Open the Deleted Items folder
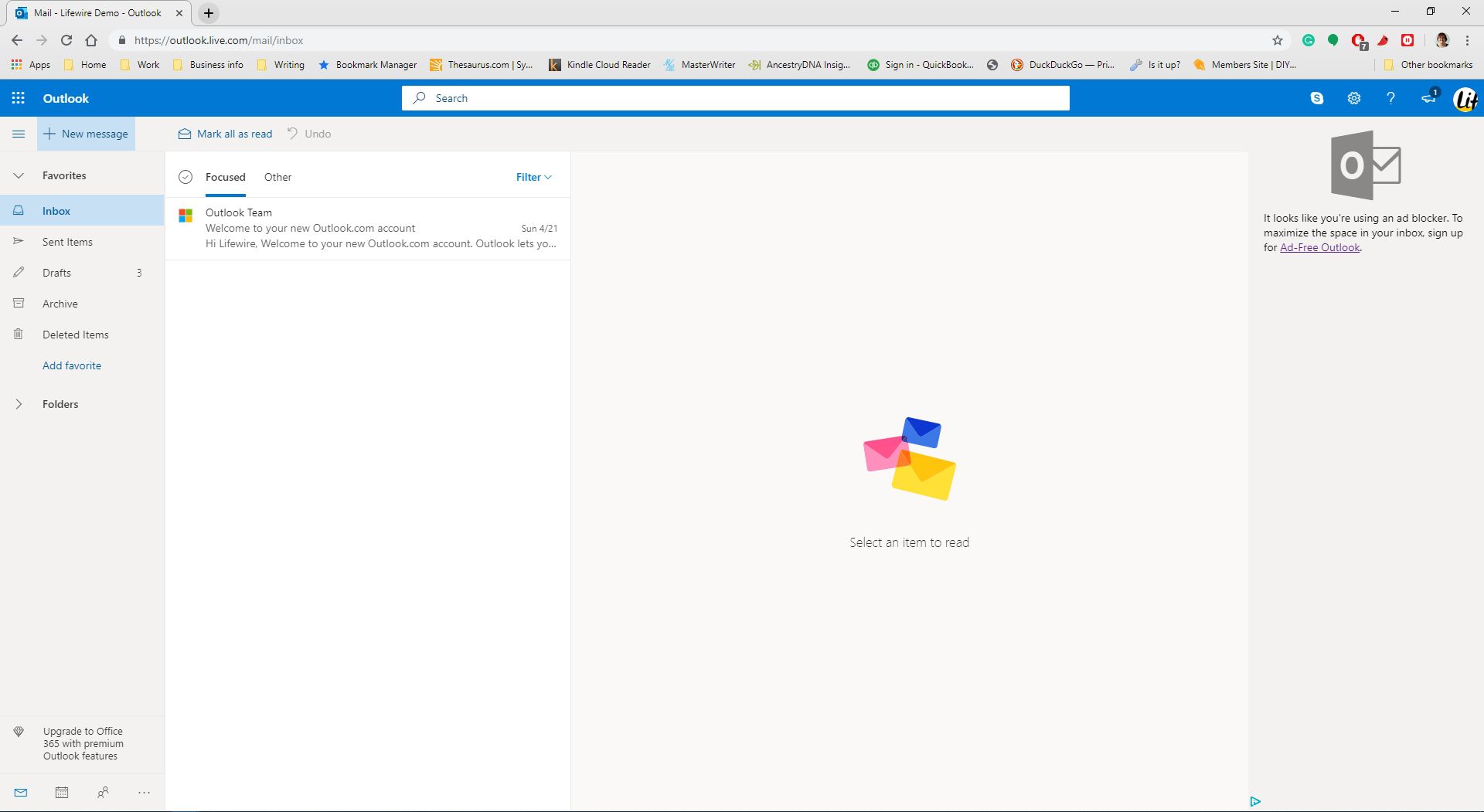The height and width of the screenshot is (812, 1484). pos(82,335)
